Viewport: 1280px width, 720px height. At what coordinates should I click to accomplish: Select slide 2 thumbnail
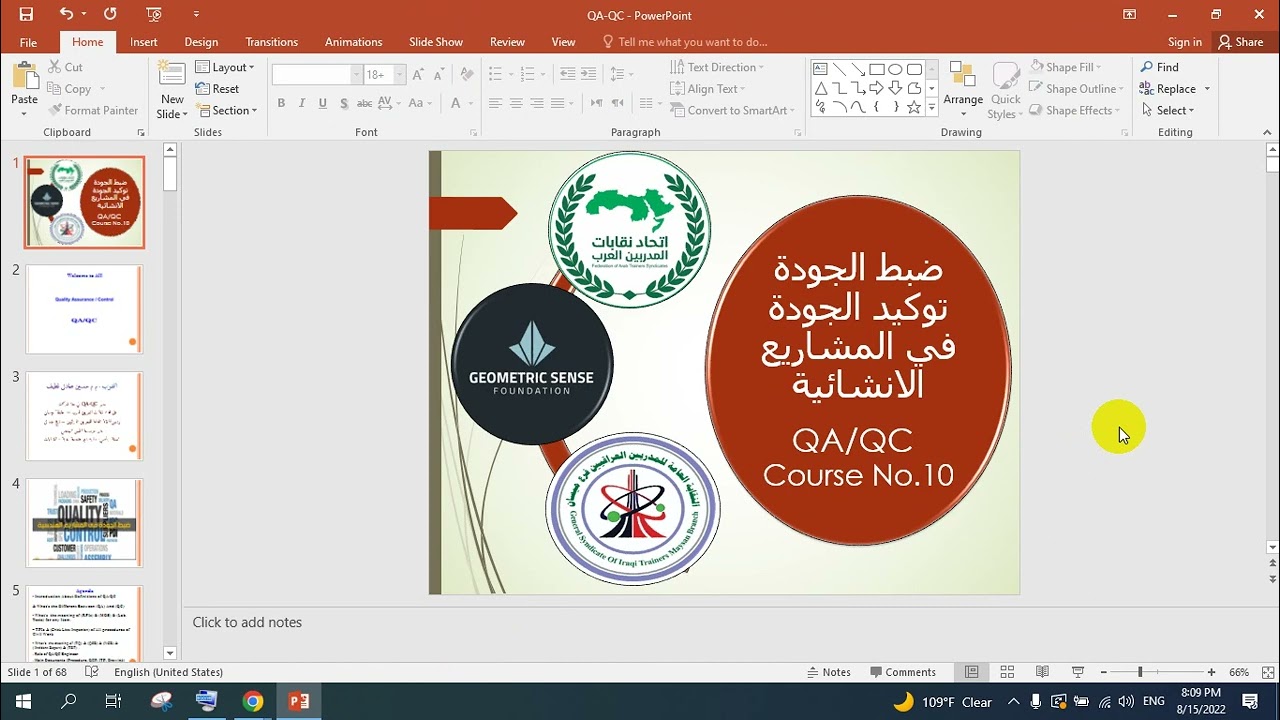(x=84, y=309)
